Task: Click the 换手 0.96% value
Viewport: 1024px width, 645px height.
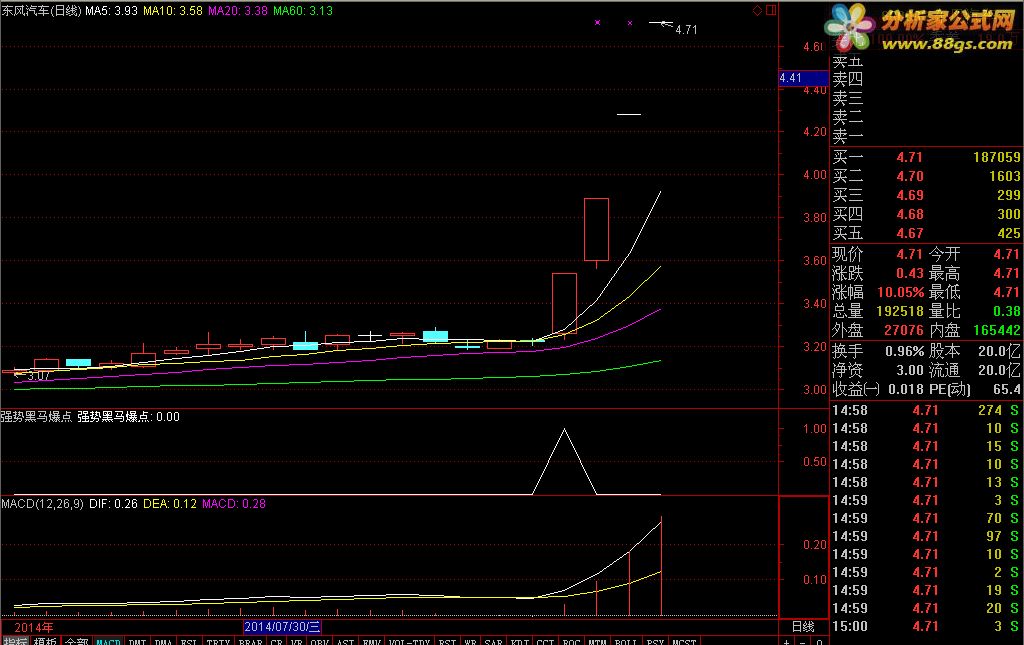Action: [x=904, y=351]
